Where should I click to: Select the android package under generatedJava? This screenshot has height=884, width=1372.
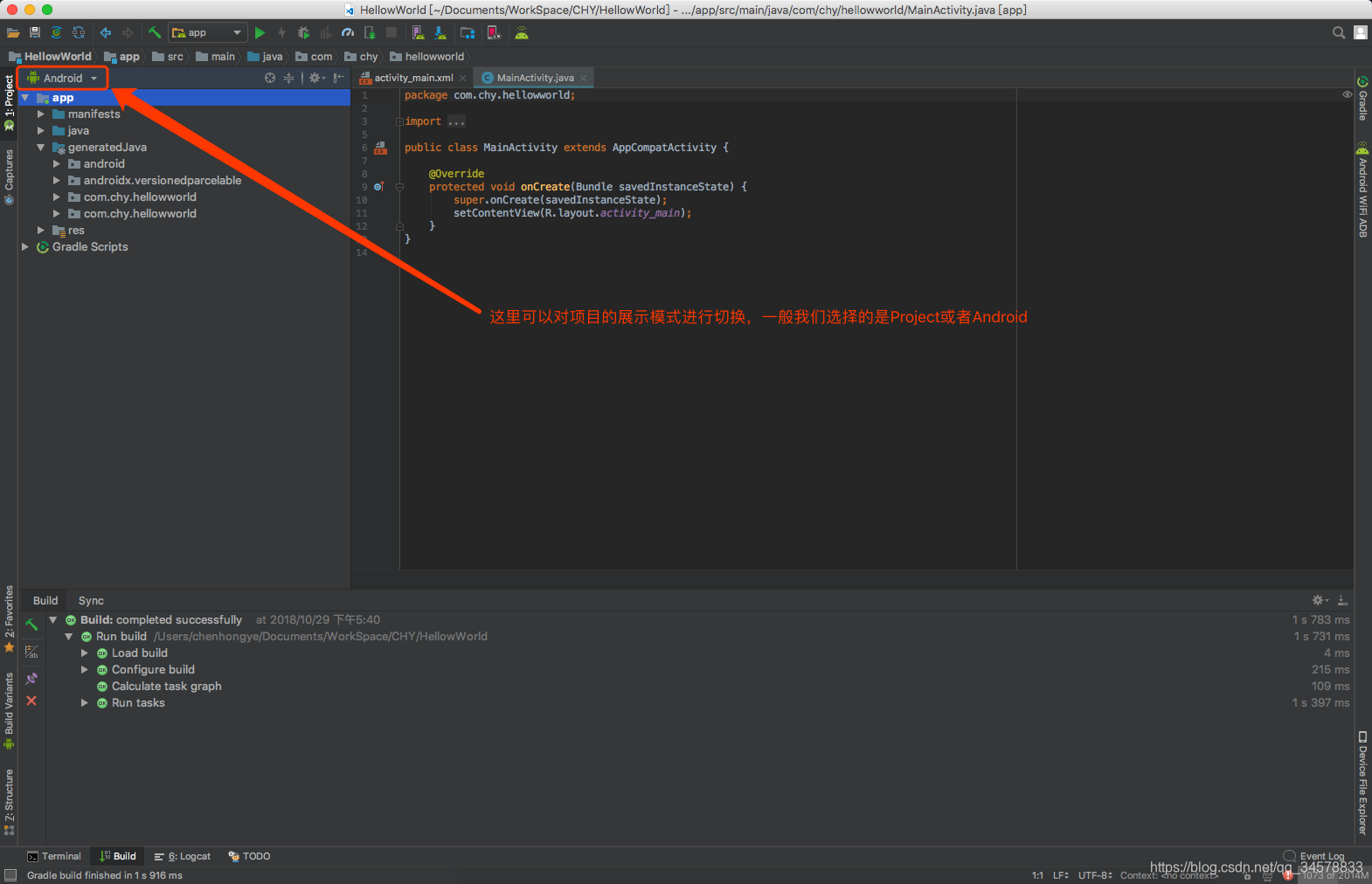(104, 164)
